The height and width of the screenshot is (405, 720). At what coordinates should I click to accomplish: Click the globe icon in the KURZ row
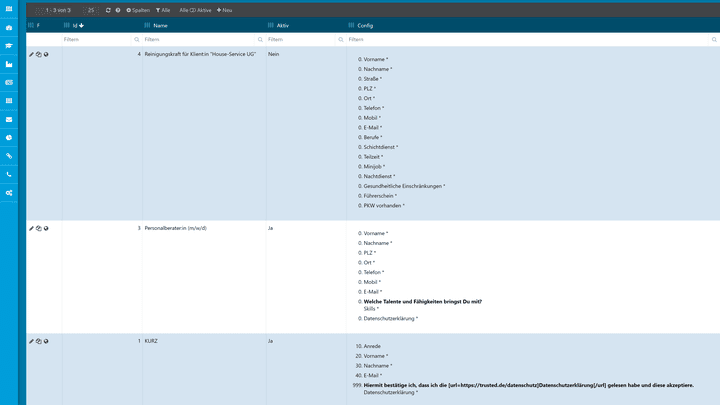click(46, 341)
